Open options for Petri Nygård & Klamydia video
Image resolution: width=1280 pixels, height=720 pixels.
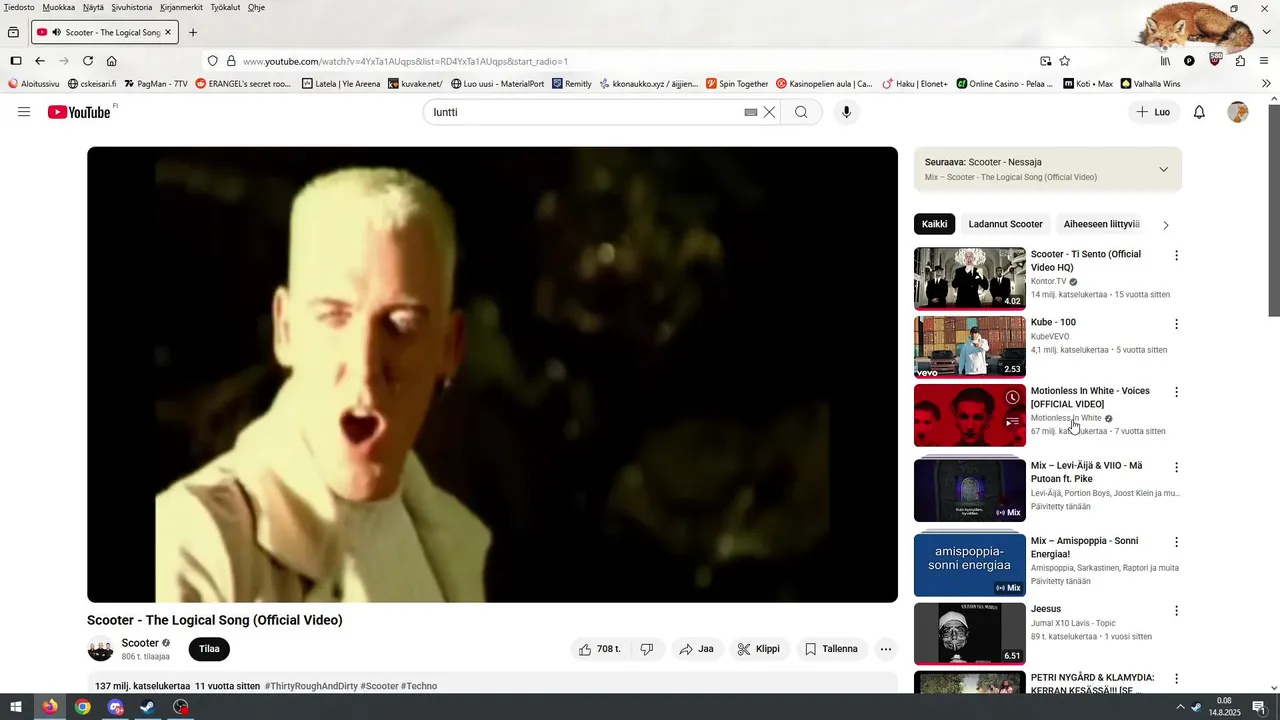tap(1176, 679)
